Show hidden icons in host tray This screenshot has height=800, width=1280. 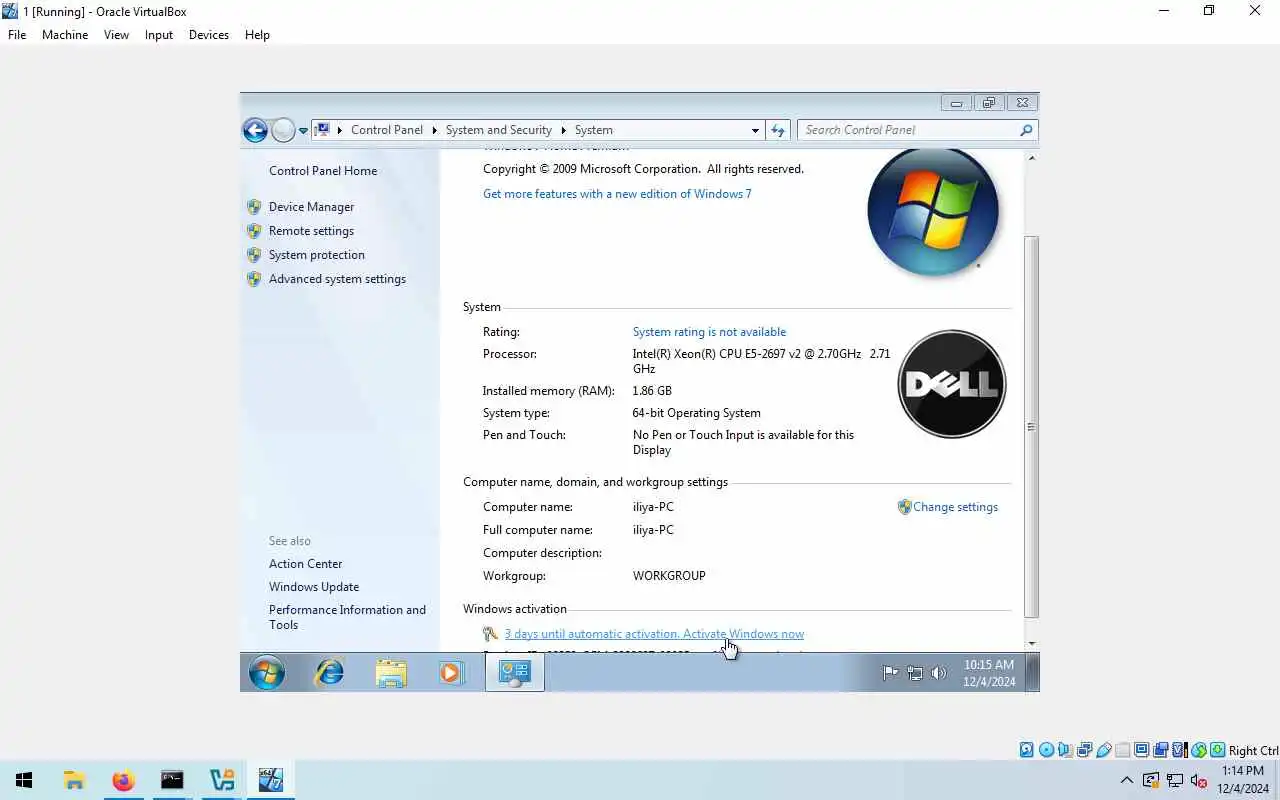(x=1127, y=781)
